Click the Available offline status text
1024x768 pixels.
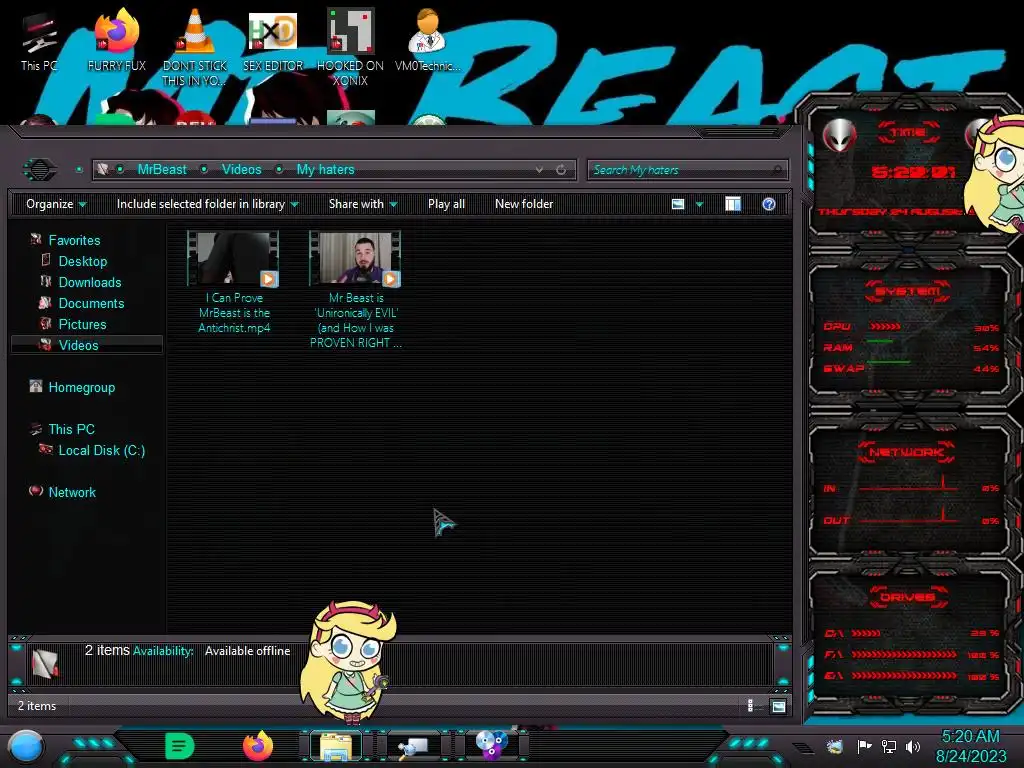pyautogui.click(x=247, y=651)
